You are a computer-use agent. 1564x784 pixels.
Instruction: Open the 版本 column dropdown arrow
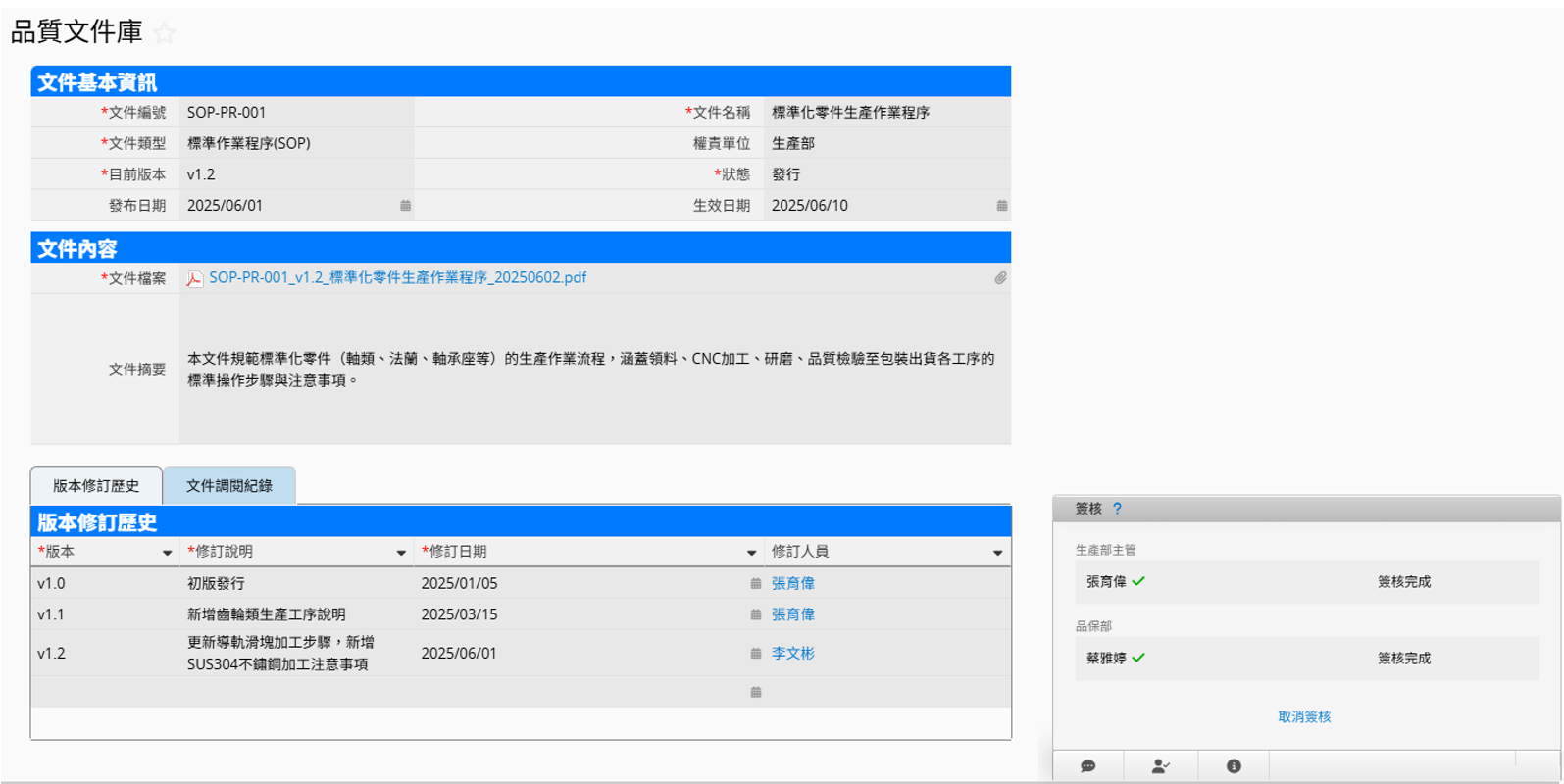pyautogui.click(x=167, y=553)
